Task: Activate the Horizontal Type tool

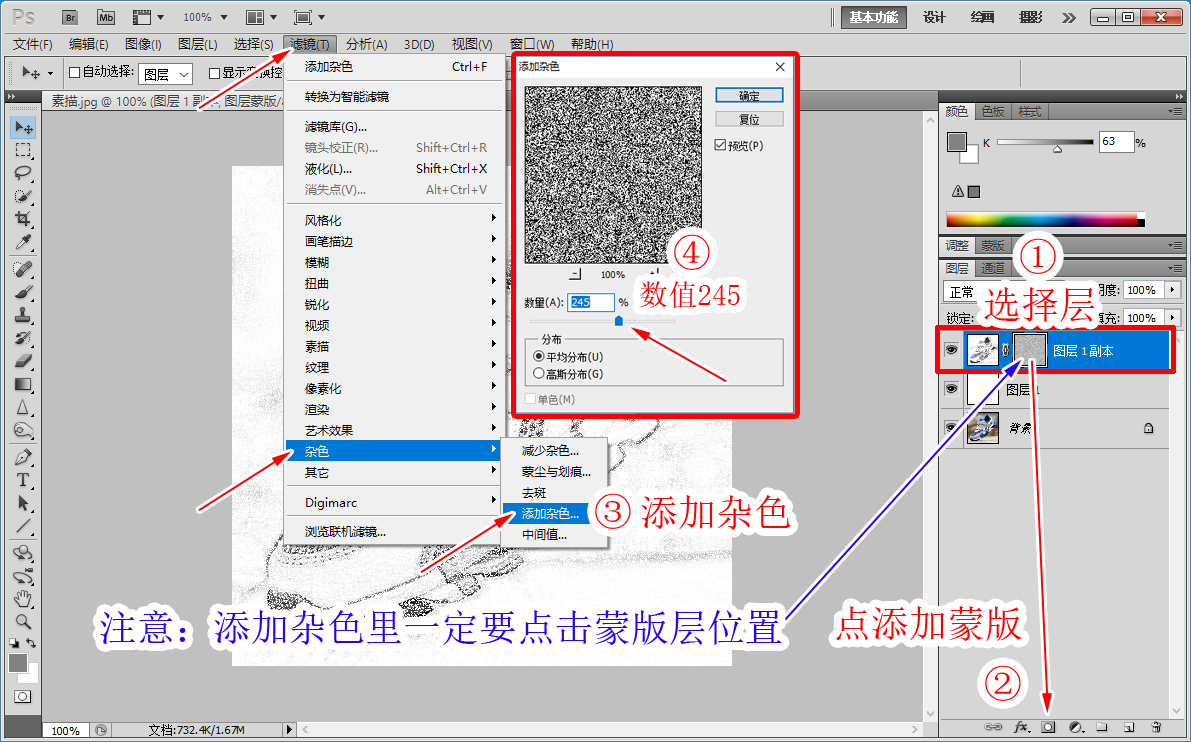Action: 23,480
